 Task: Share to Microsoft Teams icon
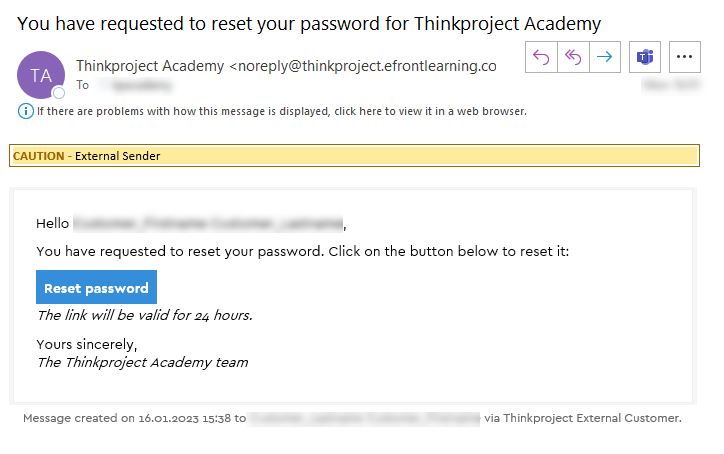(x=645, y=57)
